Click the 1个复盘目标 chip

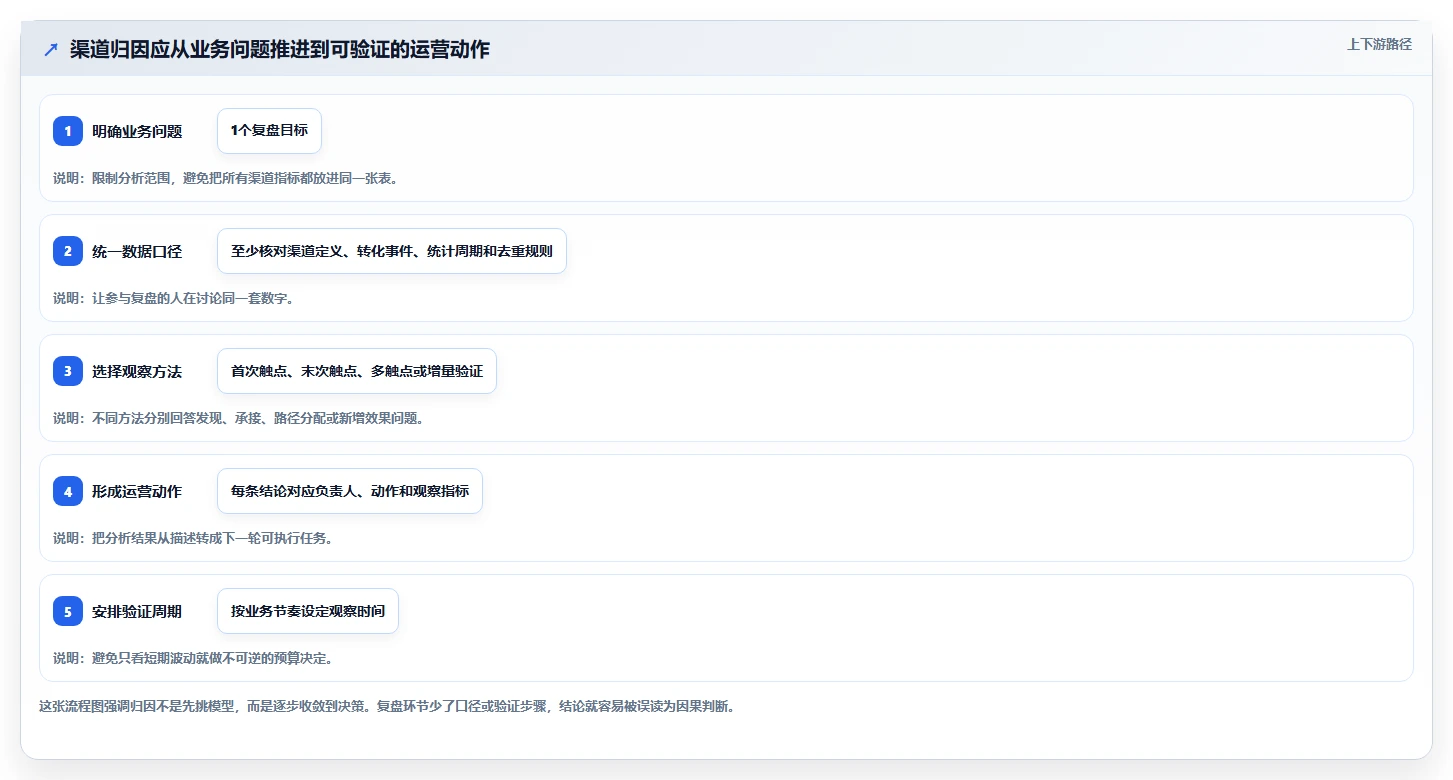[x=269, y=131]
